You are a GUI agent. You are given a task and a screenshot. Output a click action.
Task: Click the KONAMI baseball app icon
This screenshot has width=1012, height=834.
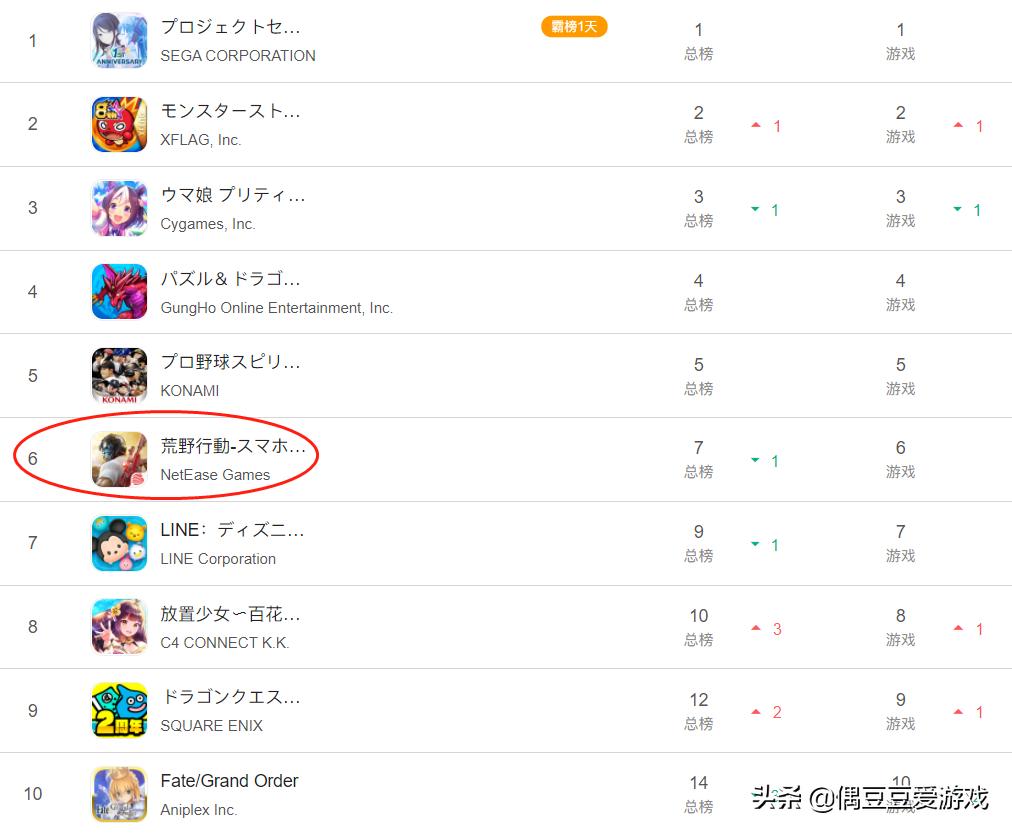(x=119, y=376)
